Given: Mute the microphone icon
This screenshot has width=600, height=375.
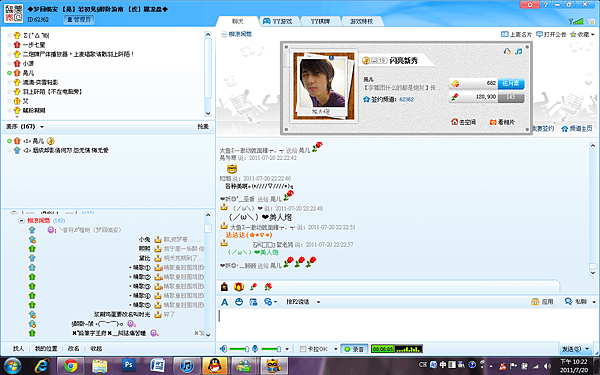Looking at the screenshot, I should tap(255, 349).
